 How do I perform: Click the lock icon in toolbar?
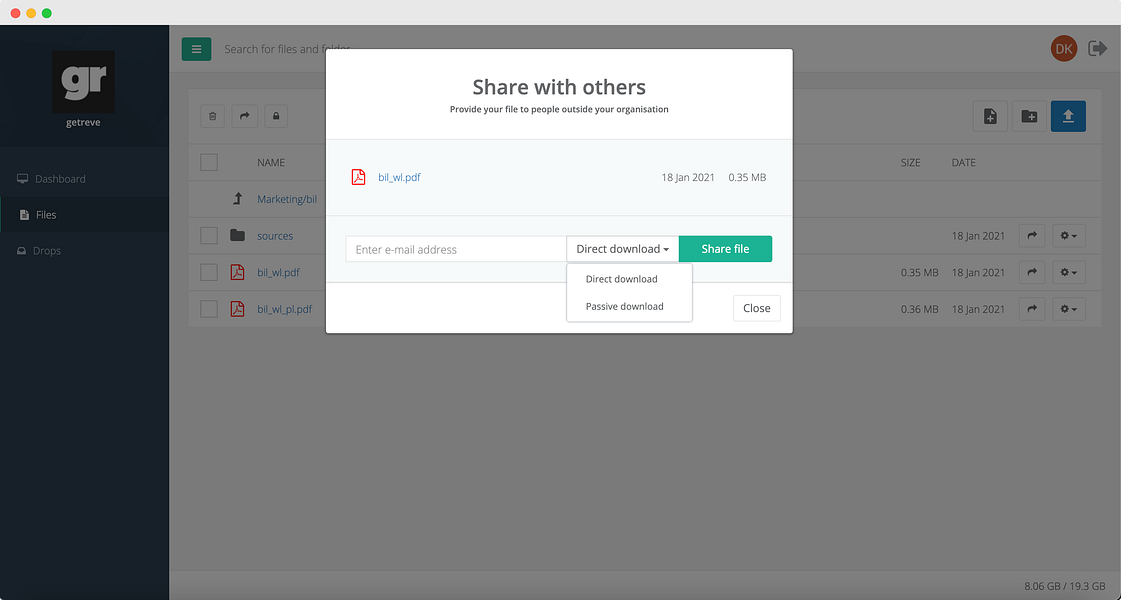[x=276, y=116]
